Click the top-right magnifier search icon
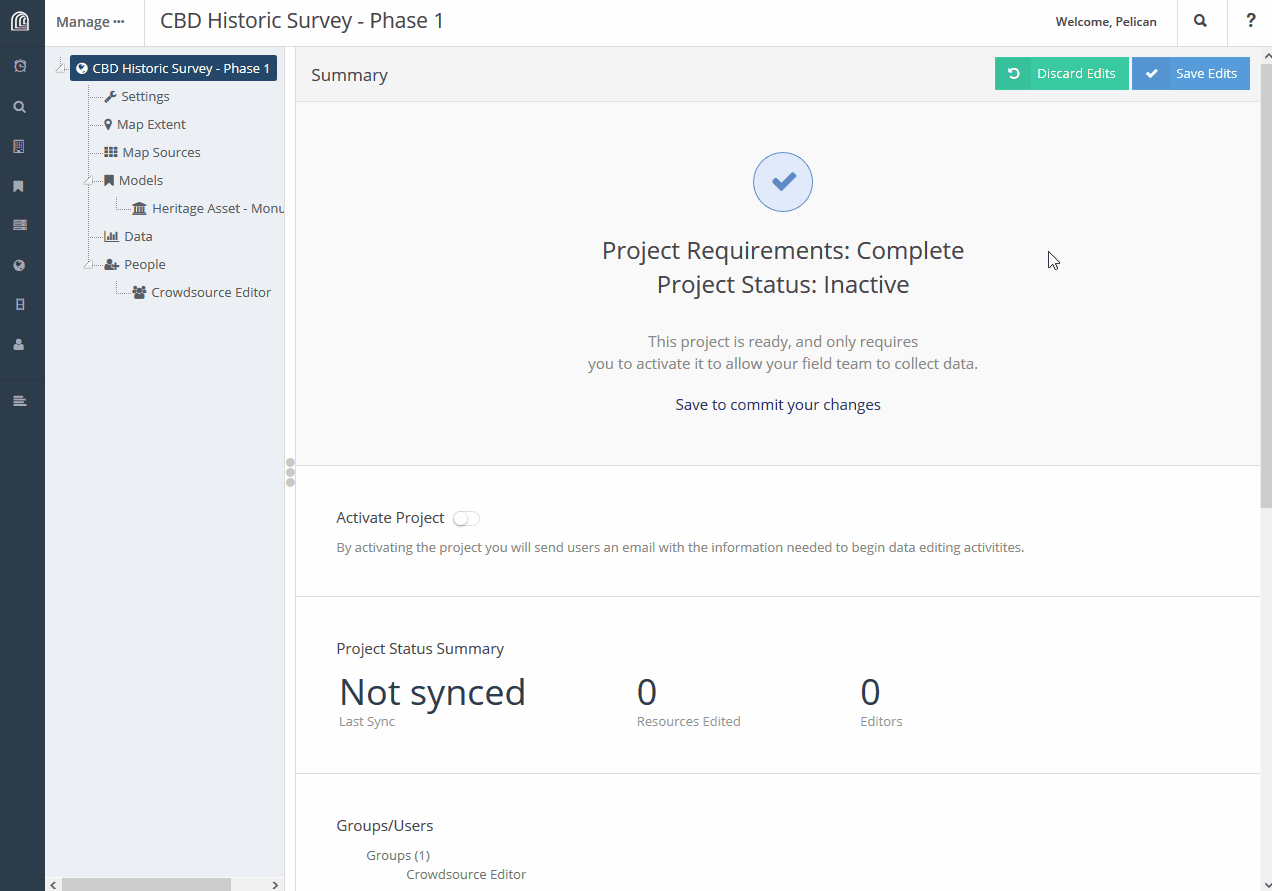 click(1201, 21)
